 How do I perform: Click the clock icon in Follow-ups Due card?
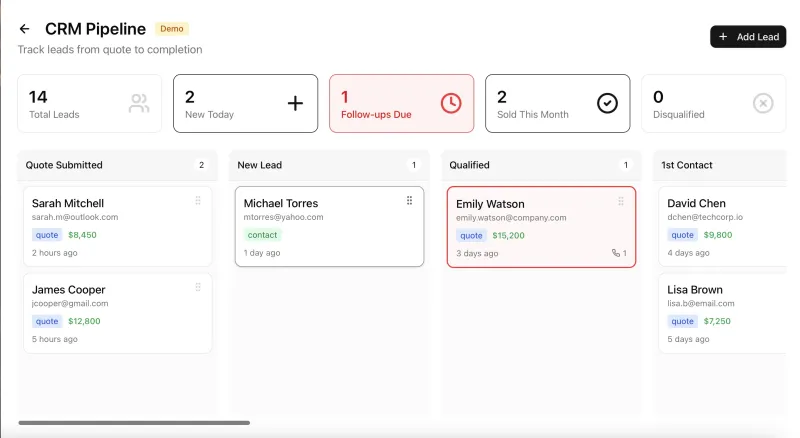(451, 103)
